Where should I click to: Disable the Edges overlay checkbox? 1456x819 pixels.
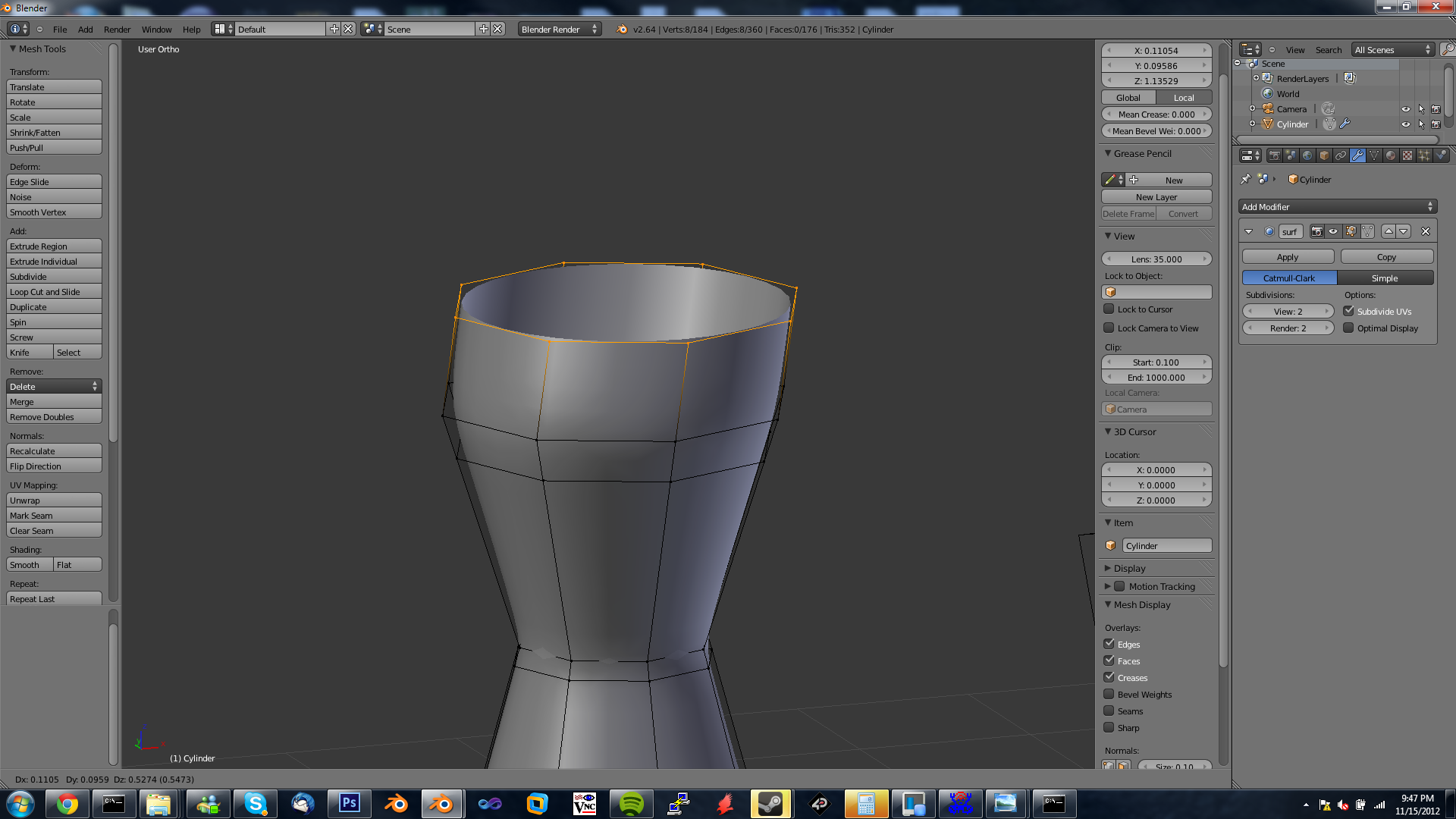pyautogui.click(x=1109, y=644)
